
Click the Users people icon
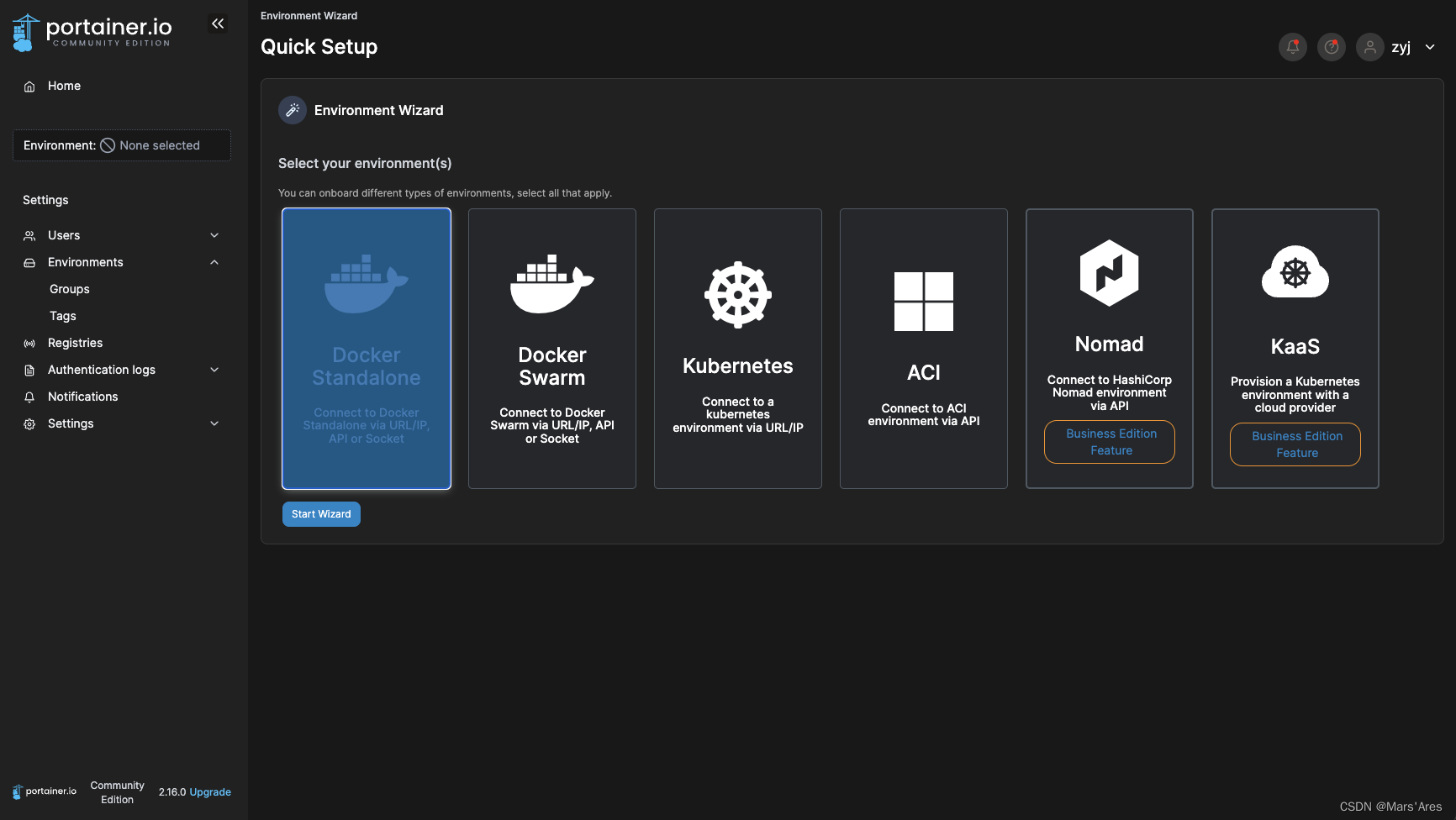(29, 236)
